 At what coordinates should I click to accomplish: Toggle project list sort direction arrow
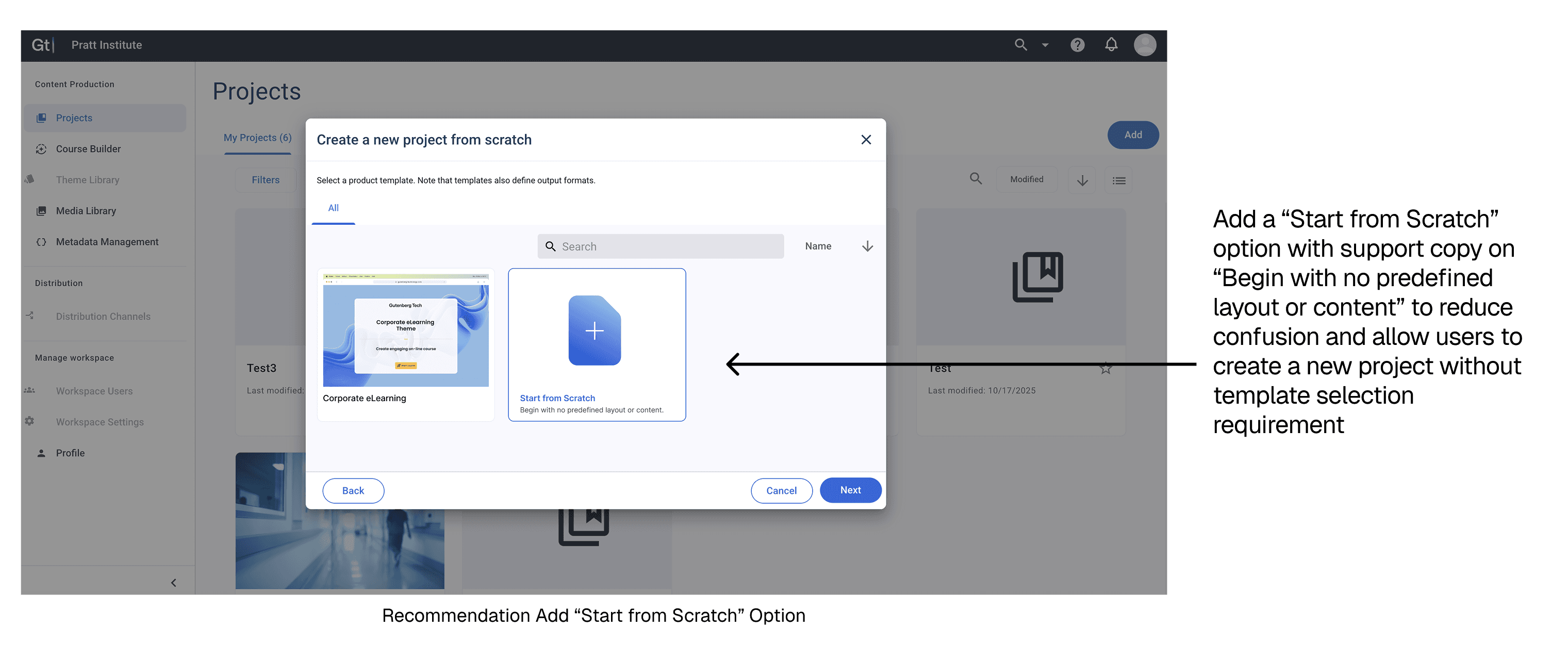coord(1082,181)
